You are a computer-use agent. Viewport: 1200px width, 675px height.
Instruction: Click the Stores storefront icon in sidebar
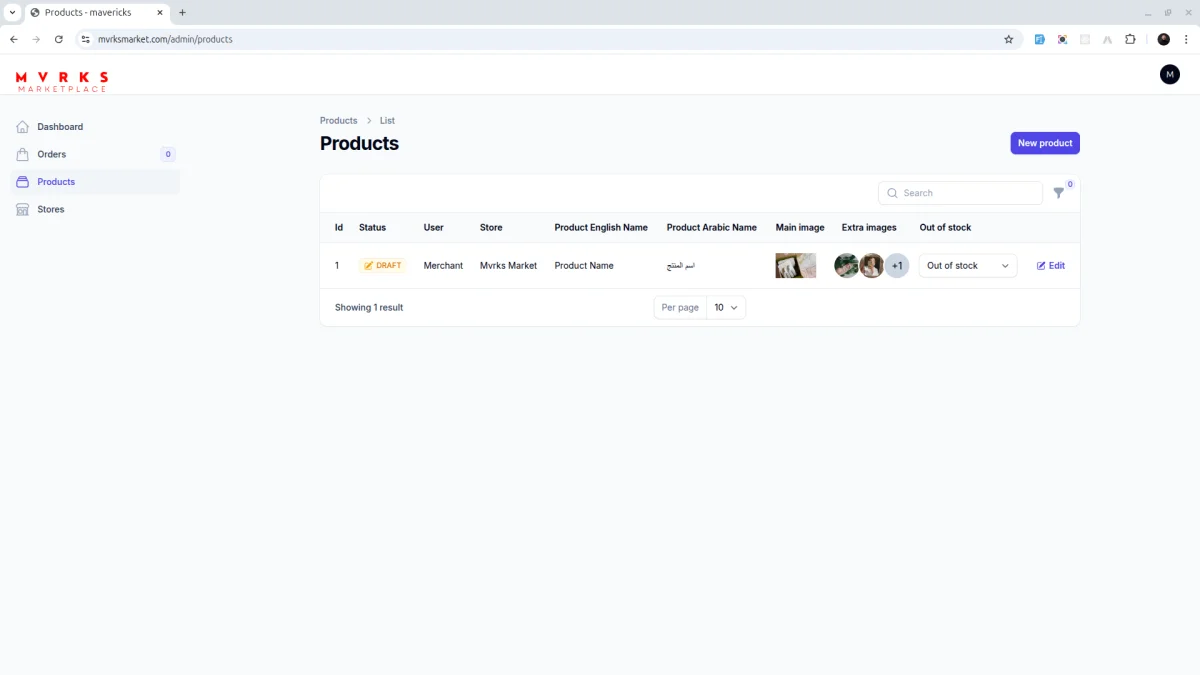click(x=23, y=209)
